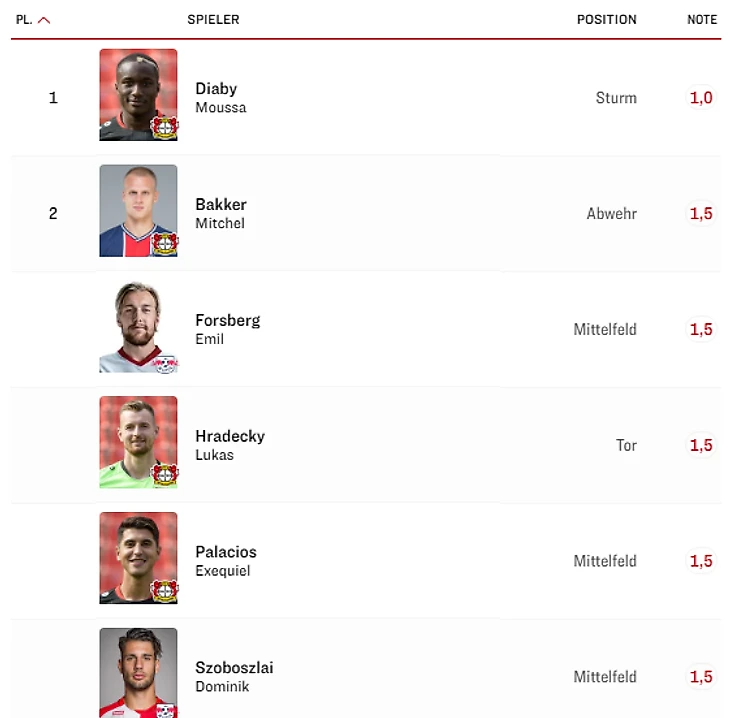Open Moussa Diaby's player photo
Viewport: 730px width, 718px height.
tap(138, 95)
